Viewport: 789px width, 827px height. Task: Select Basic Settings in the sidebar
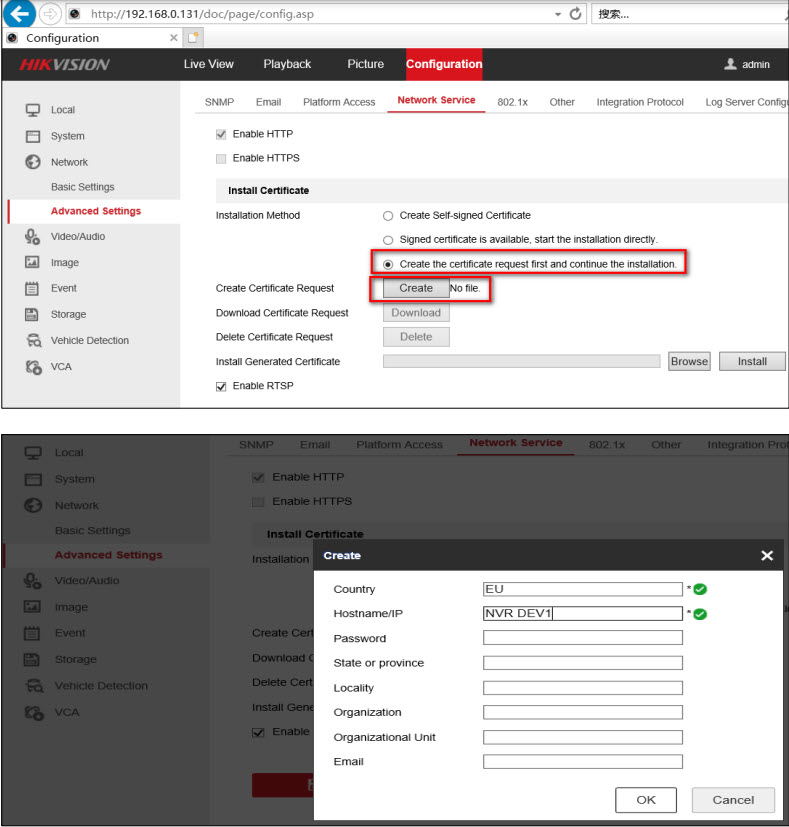click(82, 187)
